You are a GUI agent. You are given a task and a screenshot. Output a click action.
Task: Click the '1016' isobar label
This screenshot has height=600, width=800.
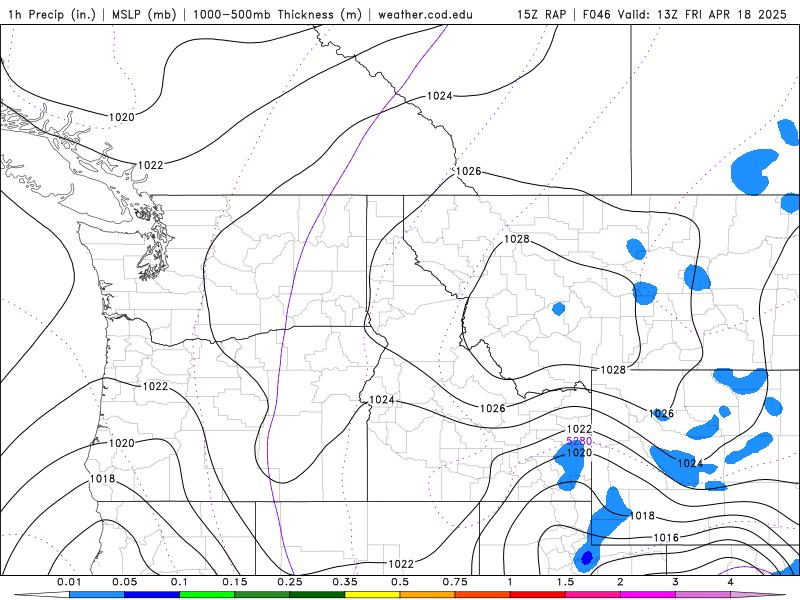[x=666, y=537]
